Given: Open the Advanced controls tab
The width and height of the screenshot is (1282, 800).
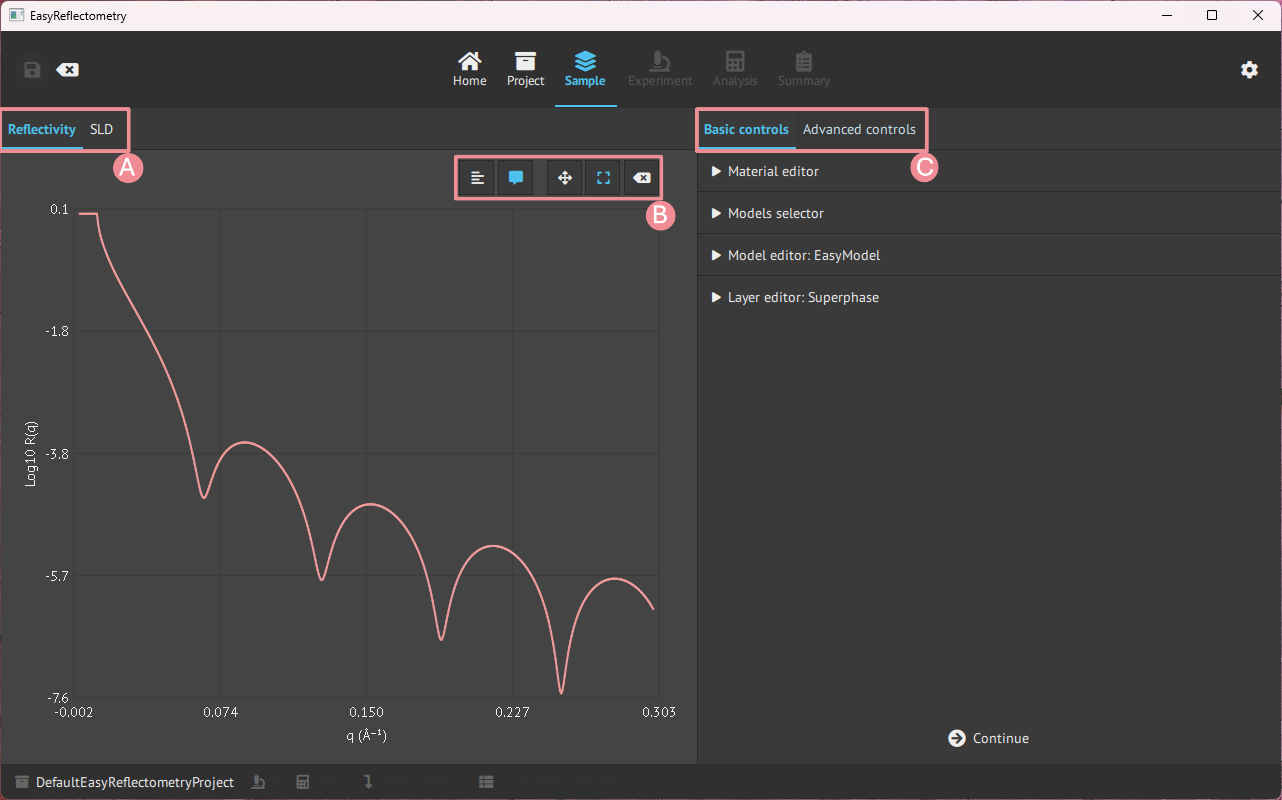Looking at the screenshot, I should pyautogui.click(x=859, y=130).
